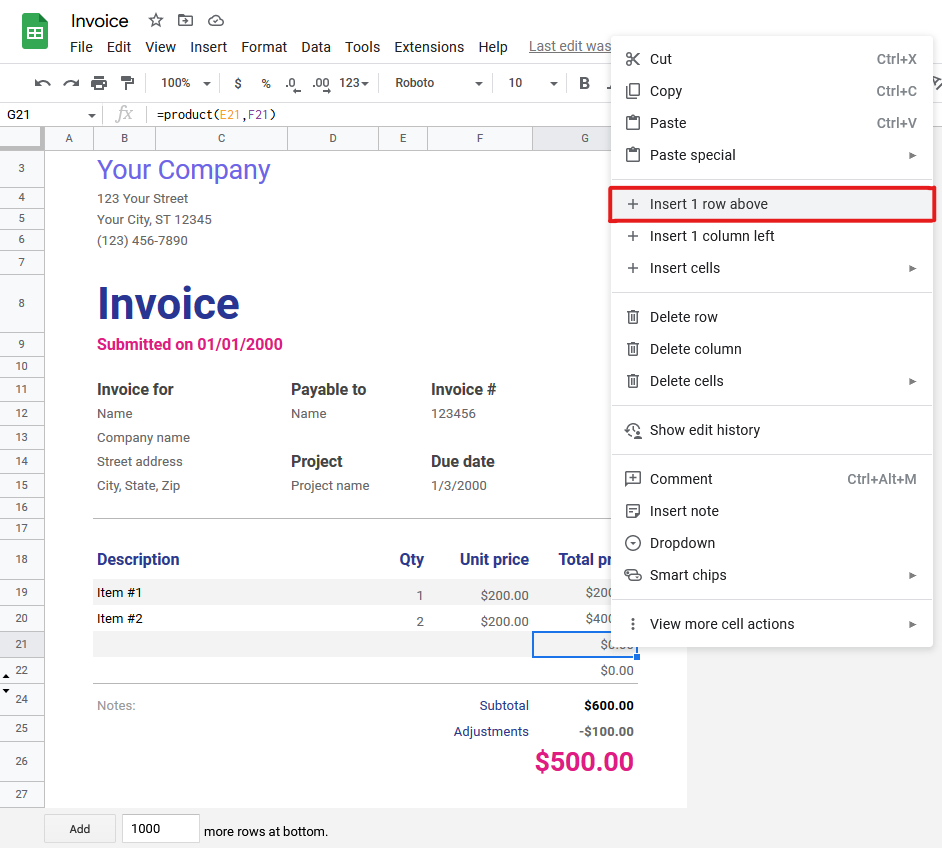Format as percent
Screen dimensions: 942x848
266,83
